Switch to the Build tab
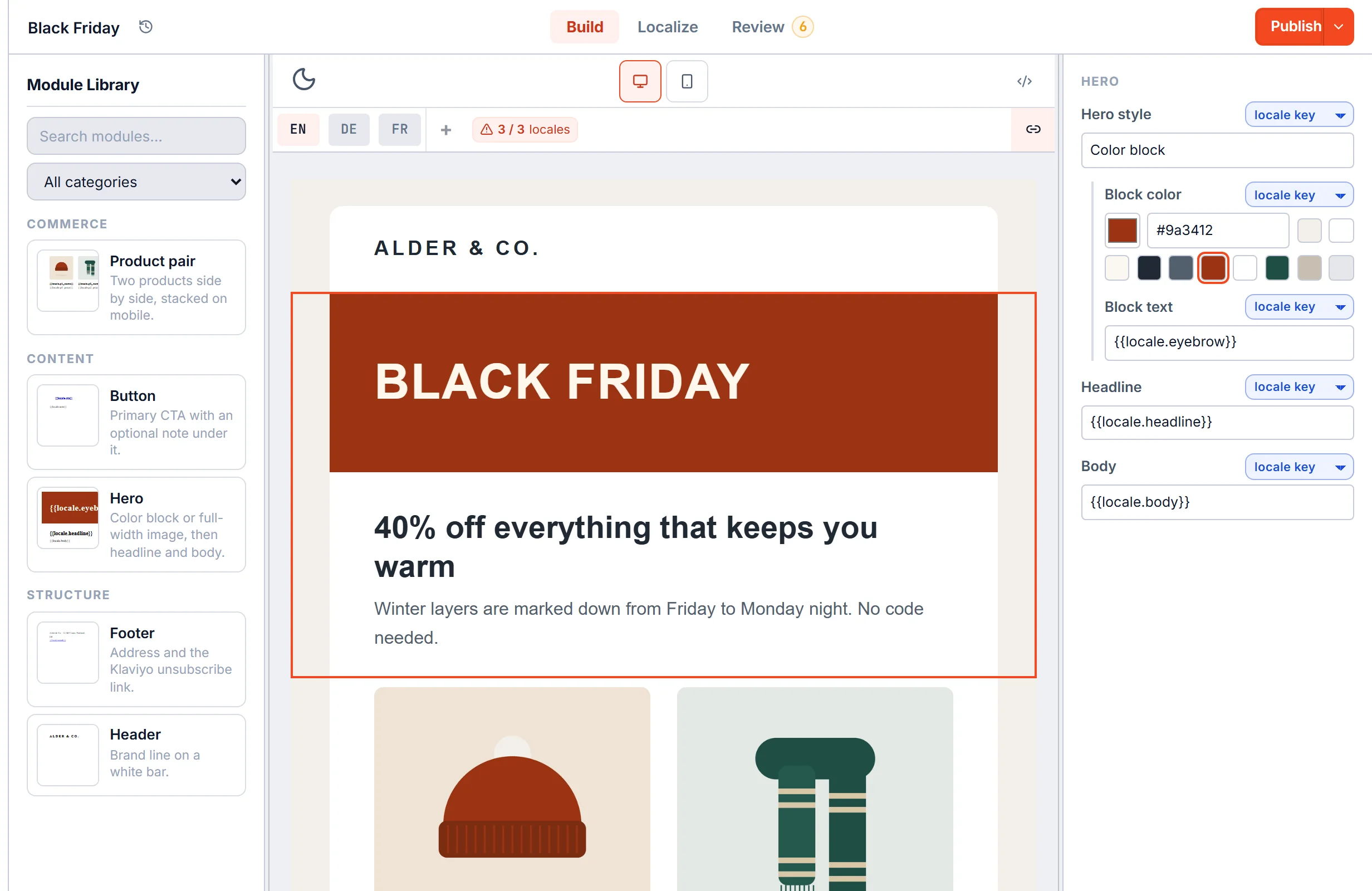This screenshot has height=891, width=1372. click(x=585, y=27)
